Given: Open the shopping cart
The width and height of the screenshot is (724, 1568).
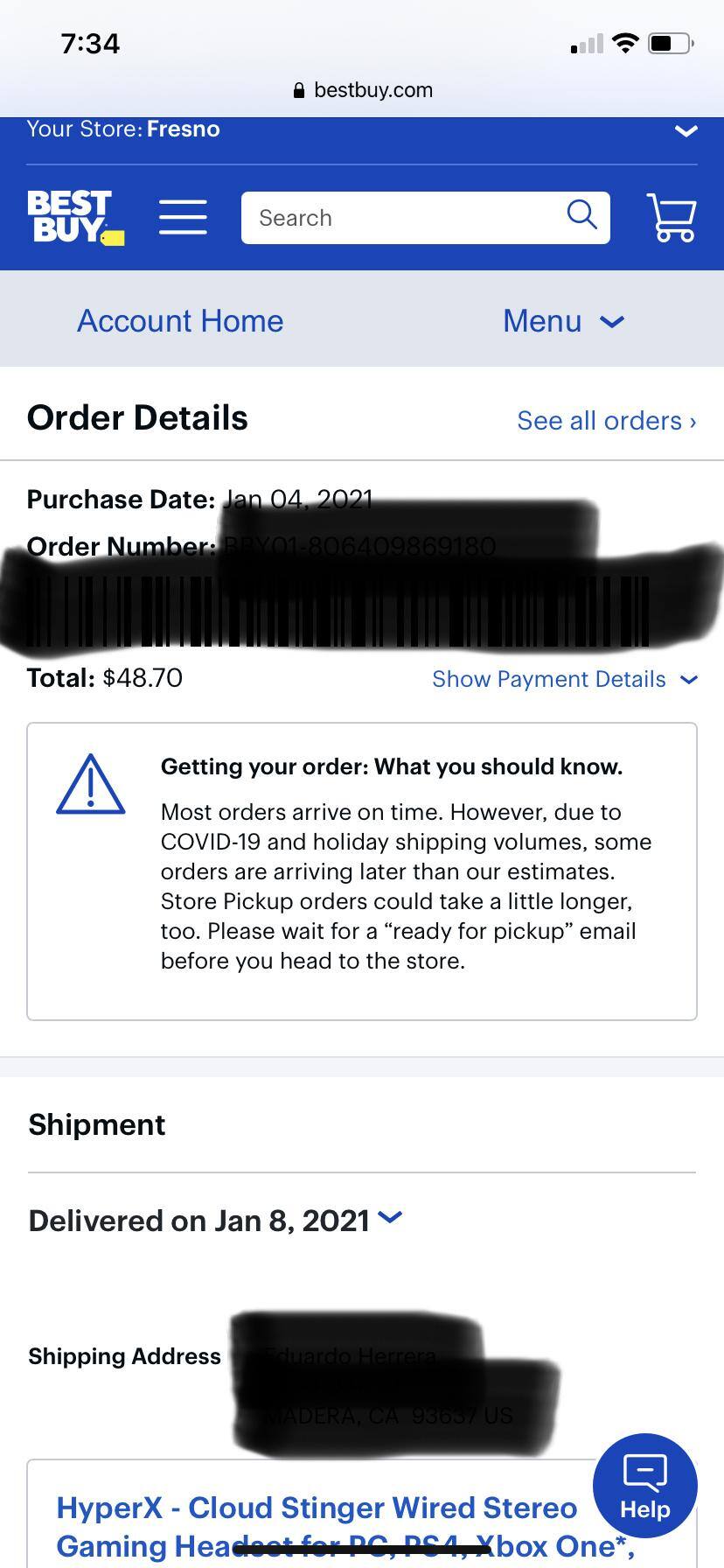Looking at the screenshot, I should coord(671,217).
